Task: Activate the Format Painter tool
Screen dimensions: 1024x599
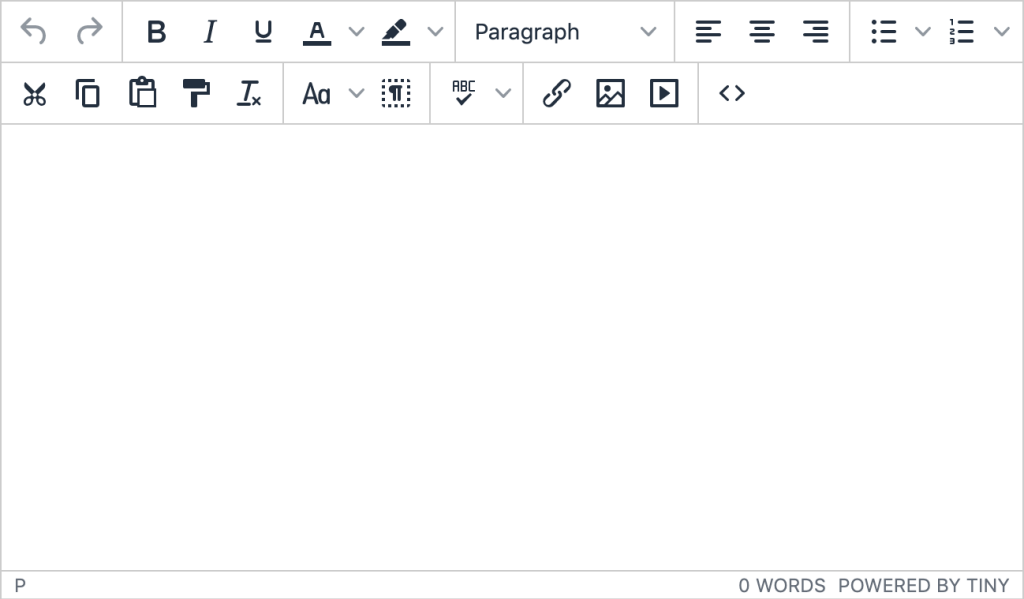Action: point(196,94)
